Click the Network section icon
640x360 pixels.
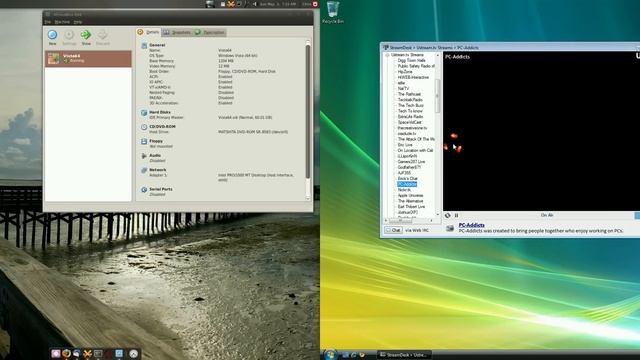coord(144,170)
